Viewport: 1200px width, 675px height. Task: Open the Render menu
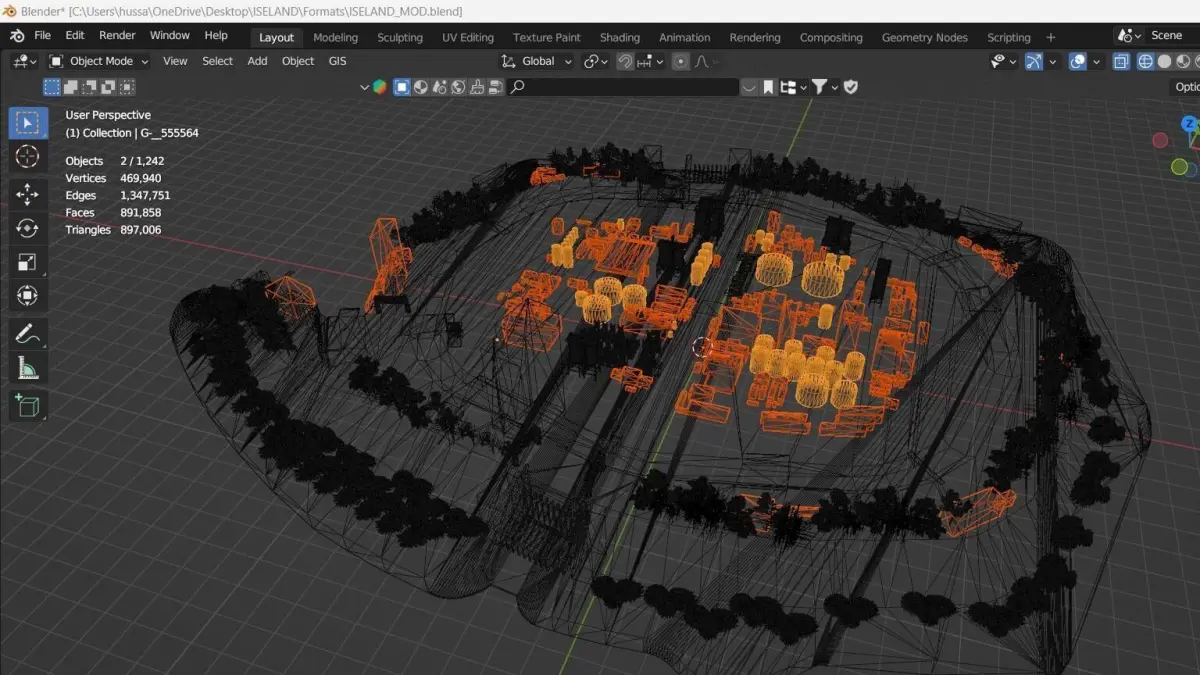pos(117,35)
